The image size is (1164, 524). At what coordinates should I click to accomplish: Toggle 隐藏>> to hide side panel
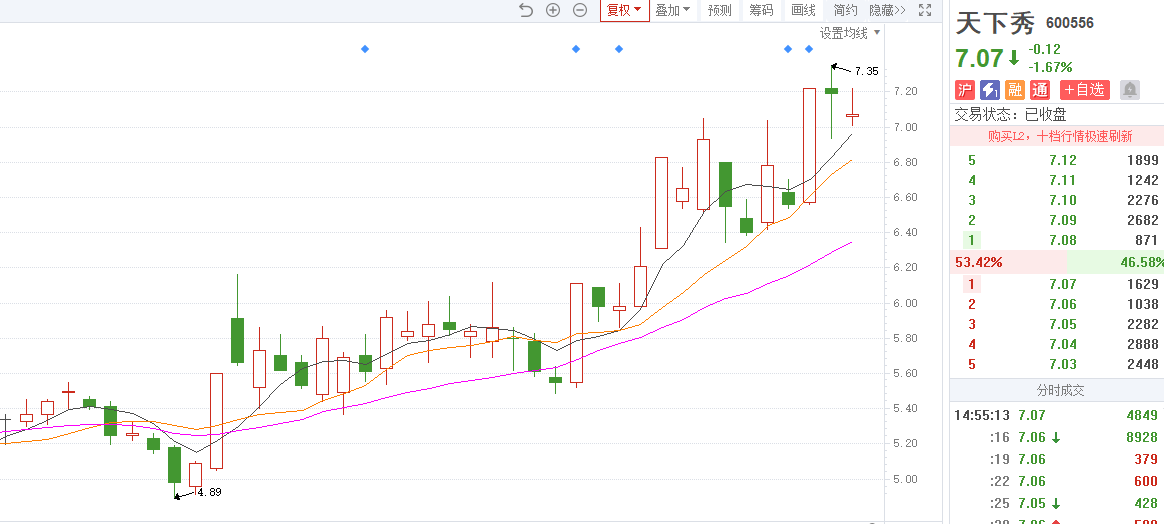coord(886,10)
